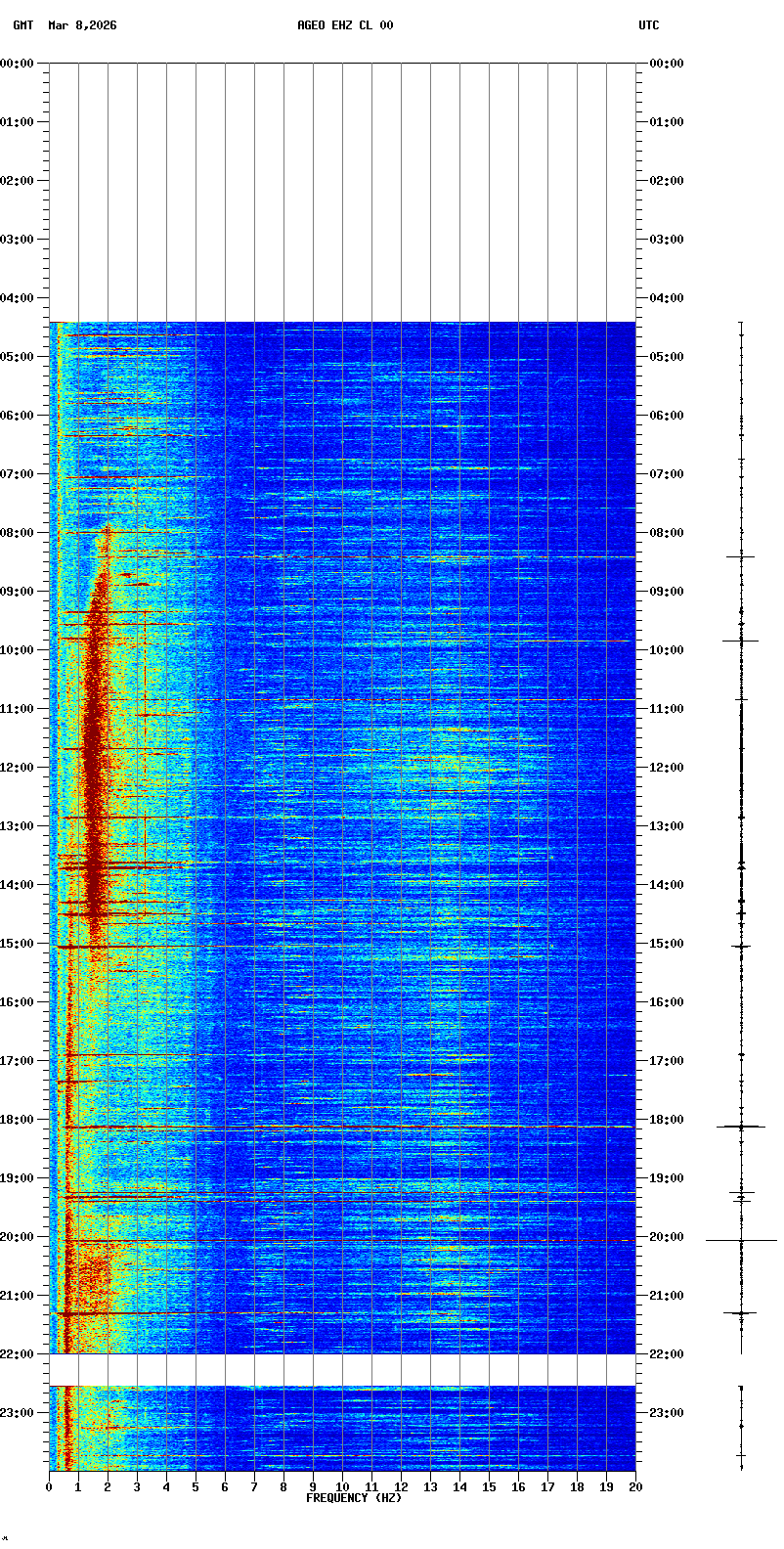784x1549 pixels.
Task: Click the Mar 8,2026 date label
Action: coord(82,25)
